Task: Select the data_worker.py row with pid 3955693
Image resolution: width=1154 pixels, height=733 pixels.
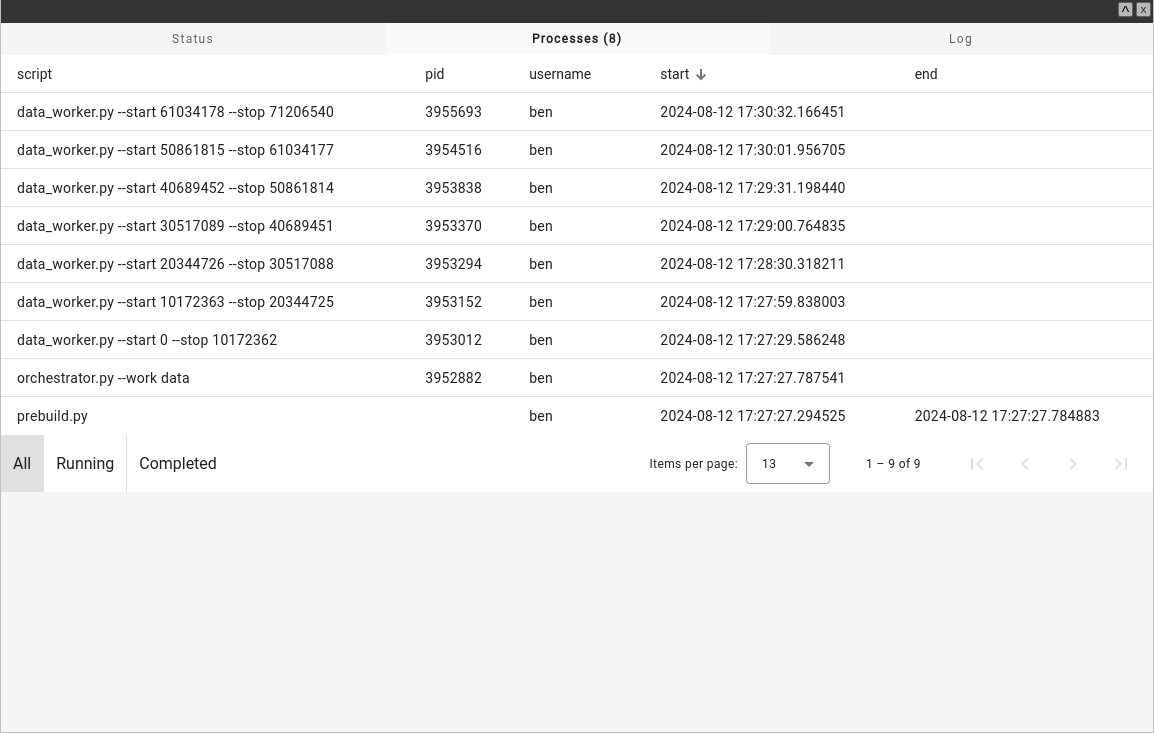Action: click(x=300, y=112)
